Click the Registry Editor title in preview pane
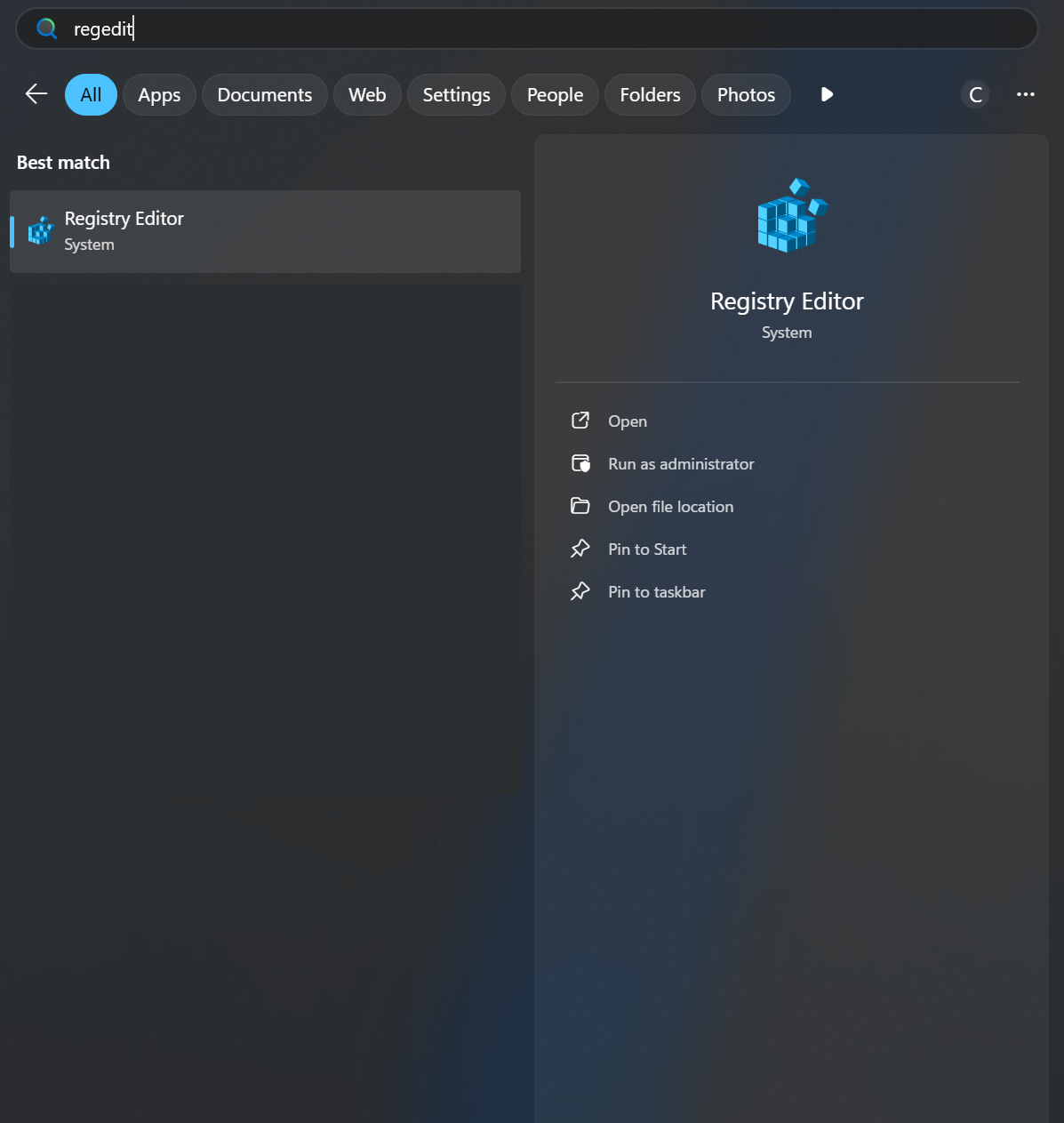 787,301
